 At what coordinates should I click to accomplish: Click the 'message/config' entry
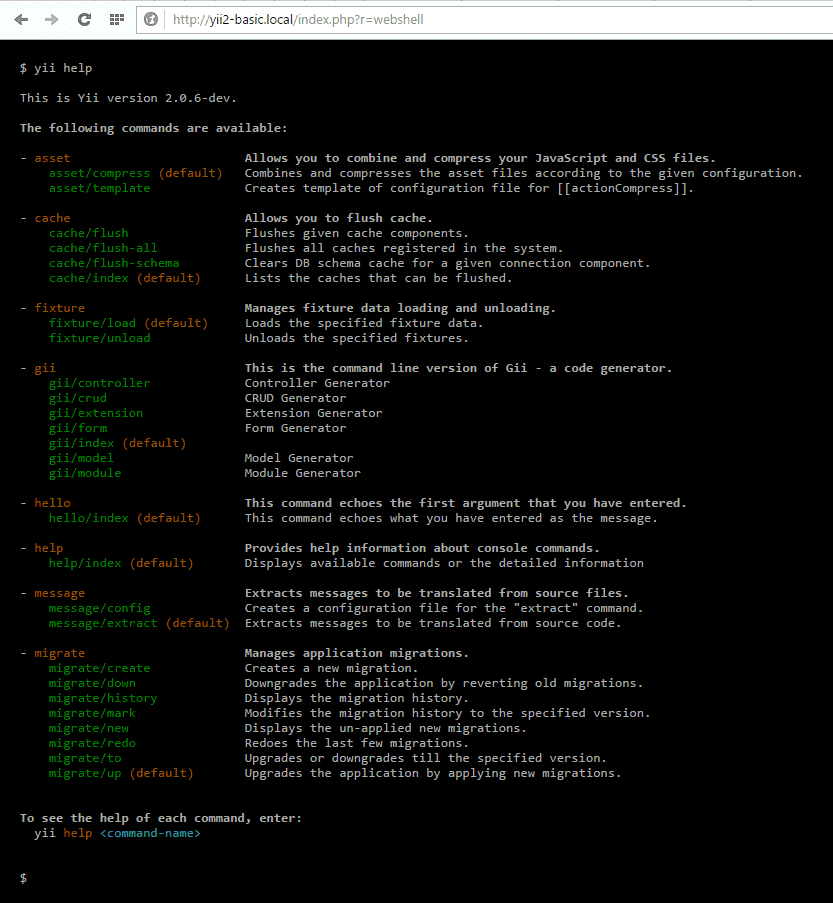(x=99, y=608)
